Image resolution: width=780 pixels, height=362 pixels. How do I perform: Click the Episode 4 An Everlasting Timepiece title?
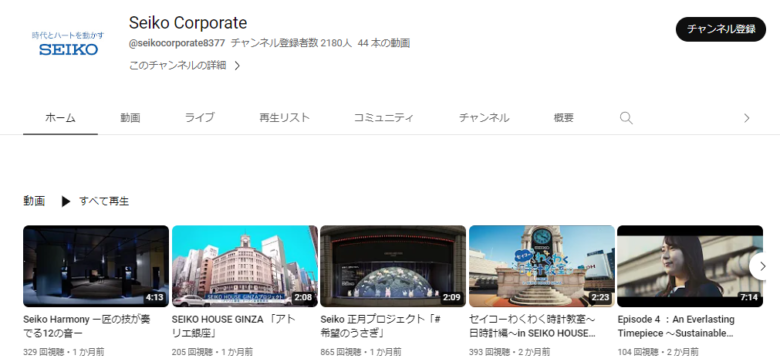677,326
